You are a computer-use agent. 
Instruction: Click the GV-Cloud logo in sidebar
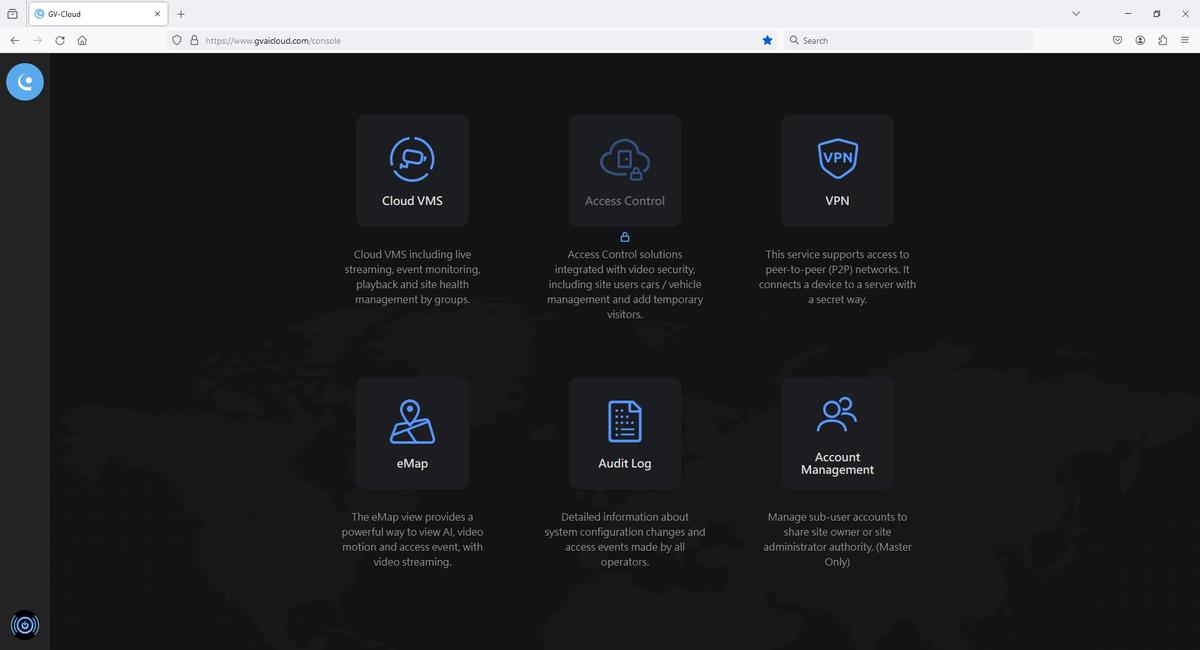point(25,82)
